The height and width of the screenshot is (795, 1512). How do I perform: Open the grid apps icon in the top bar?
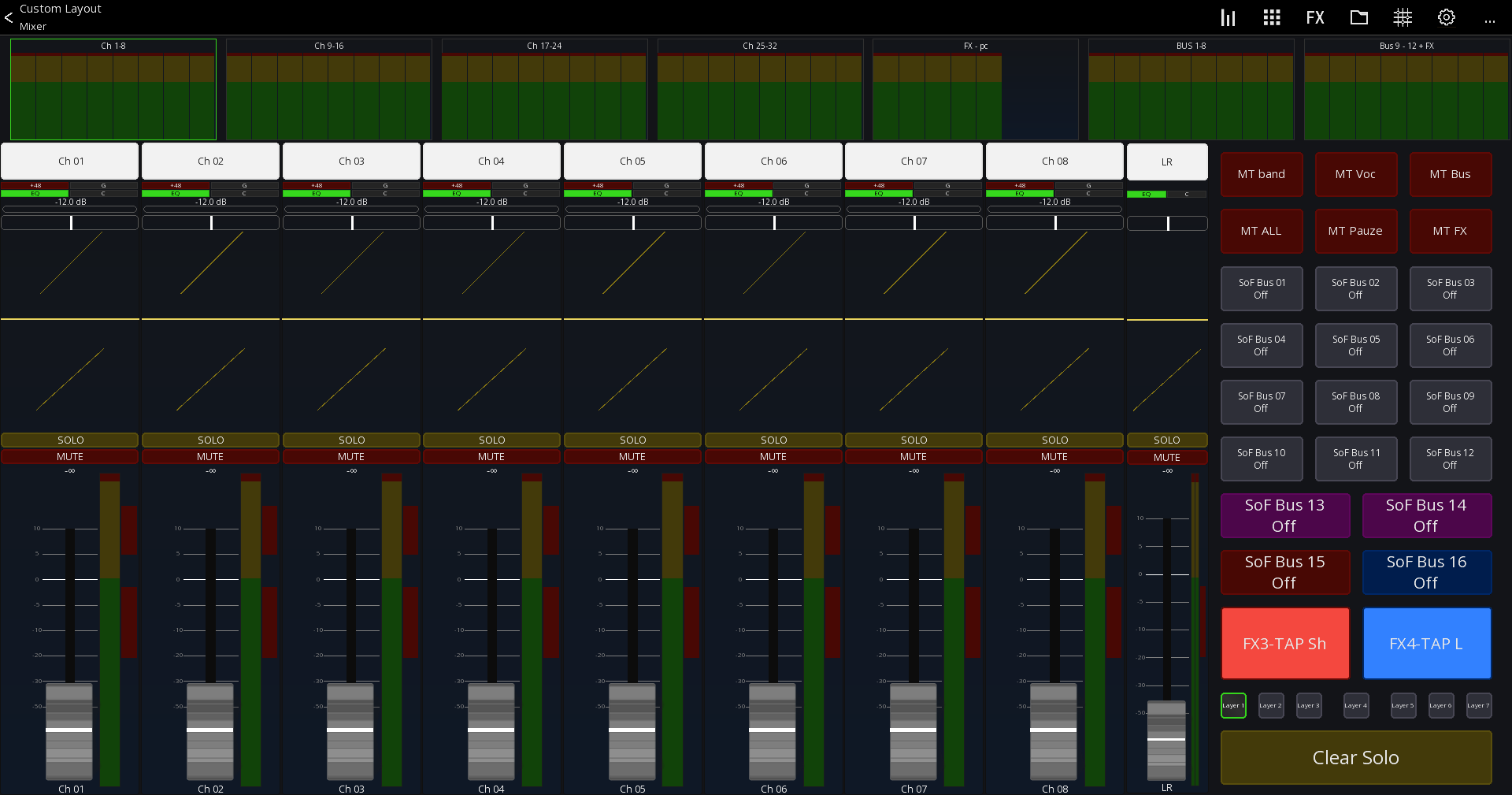click(x=1271, y=17)
